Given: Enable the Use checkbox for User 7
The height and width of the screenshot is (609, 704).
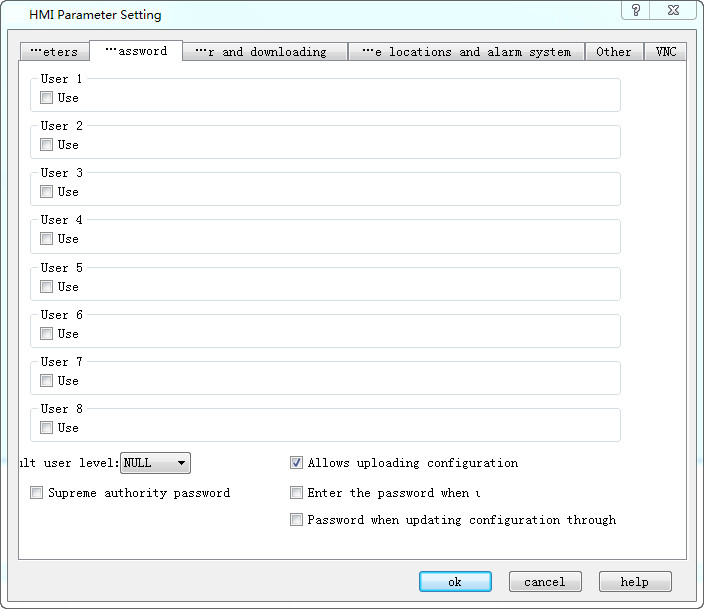Looking at the screenshot, I should click(46, 381).
